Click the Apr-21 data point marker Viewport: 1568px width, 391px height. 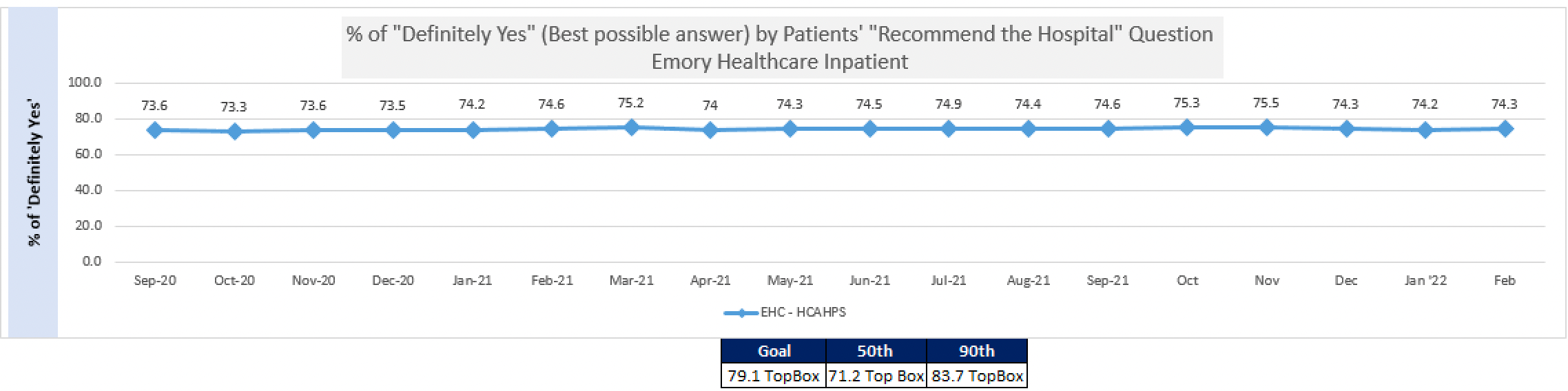click(710, 130)
